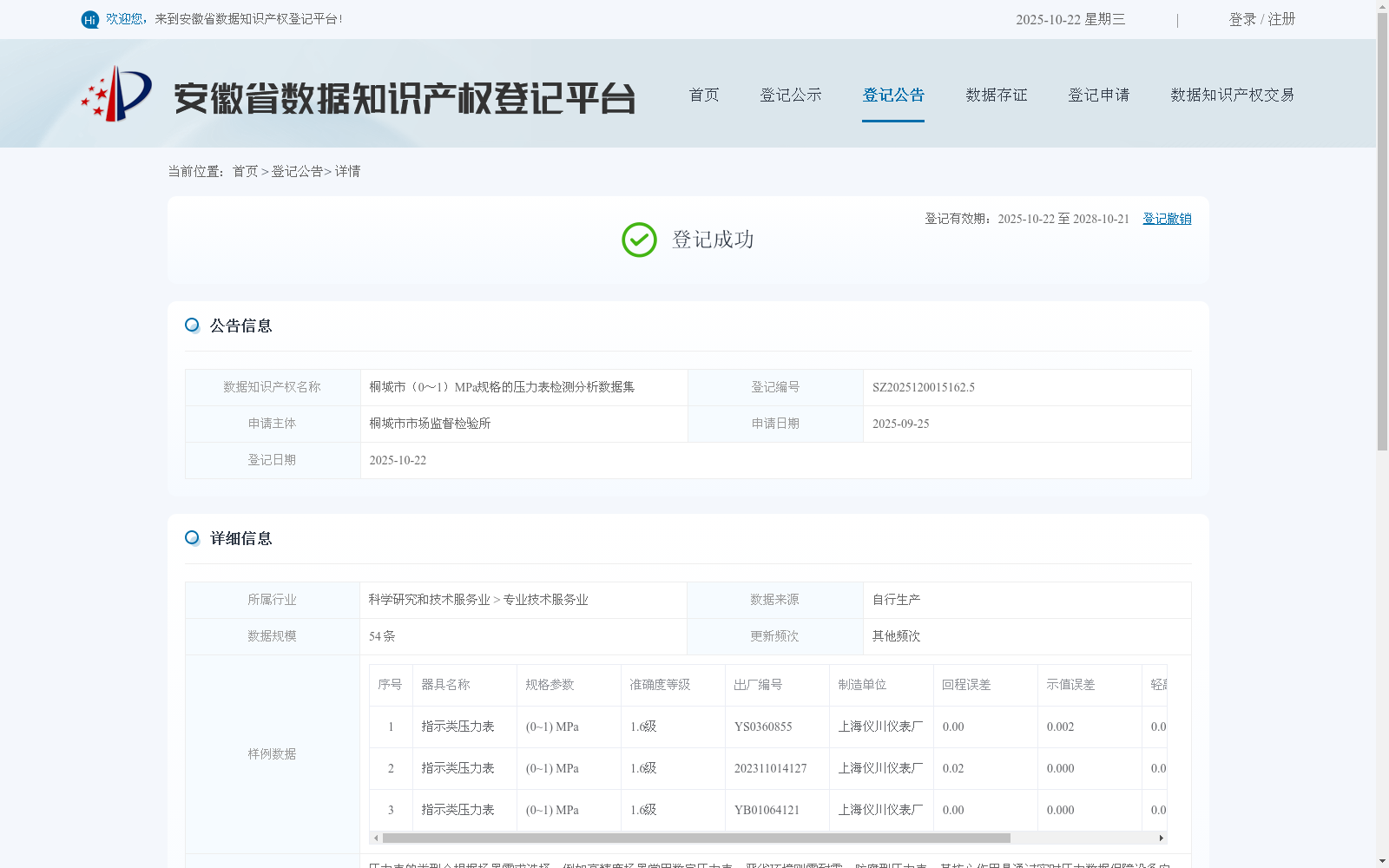Viewport: 1389px width, 868px height.
Task: Click the dataset name 桐城市（0~1）MPa规格的压力表检测分析数据集
Action: click(502, 387)
